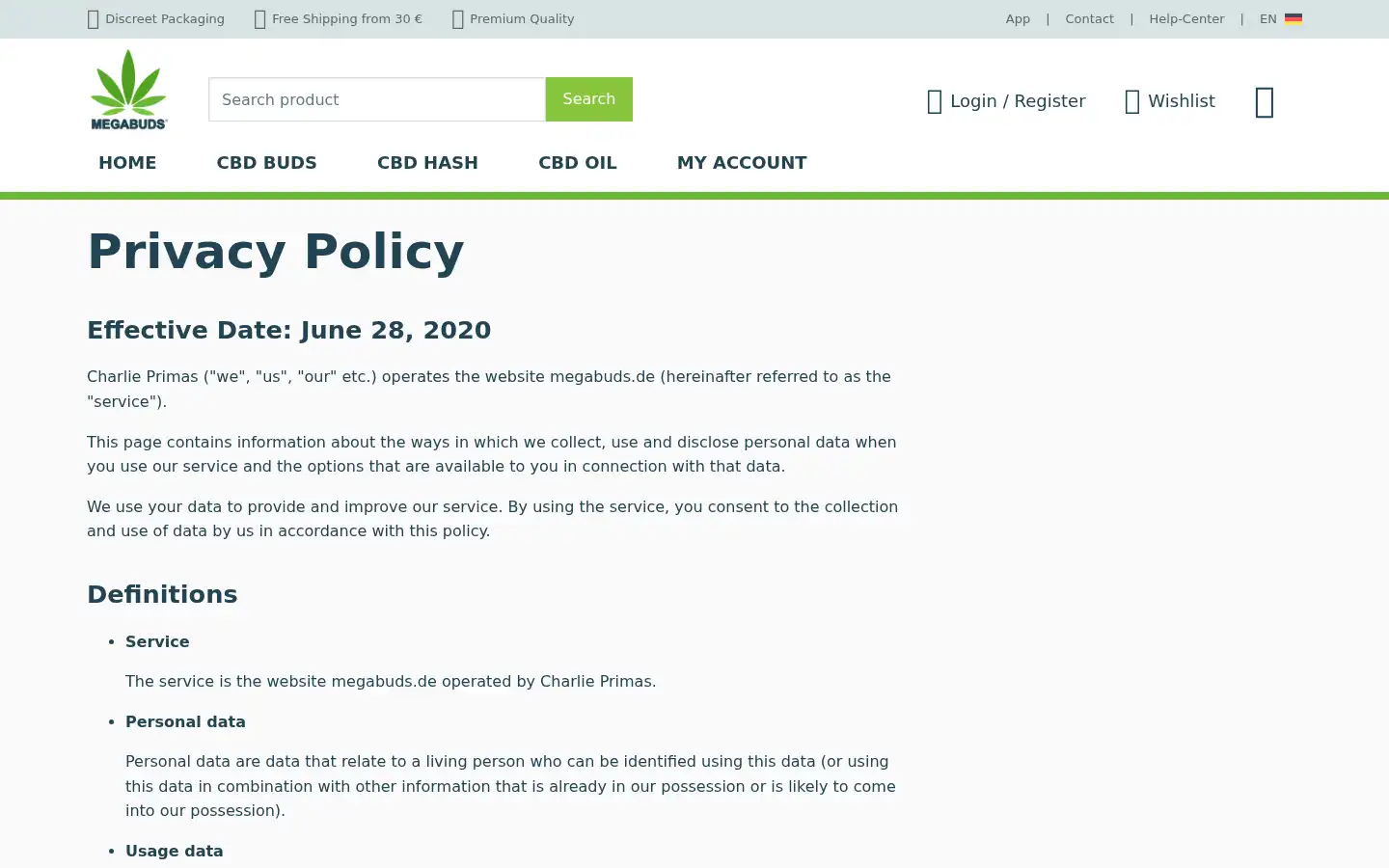The width and height of the screenshot is (1389, 868).
Task: Open the CBD BUDS menu
Action: point(266,163)
